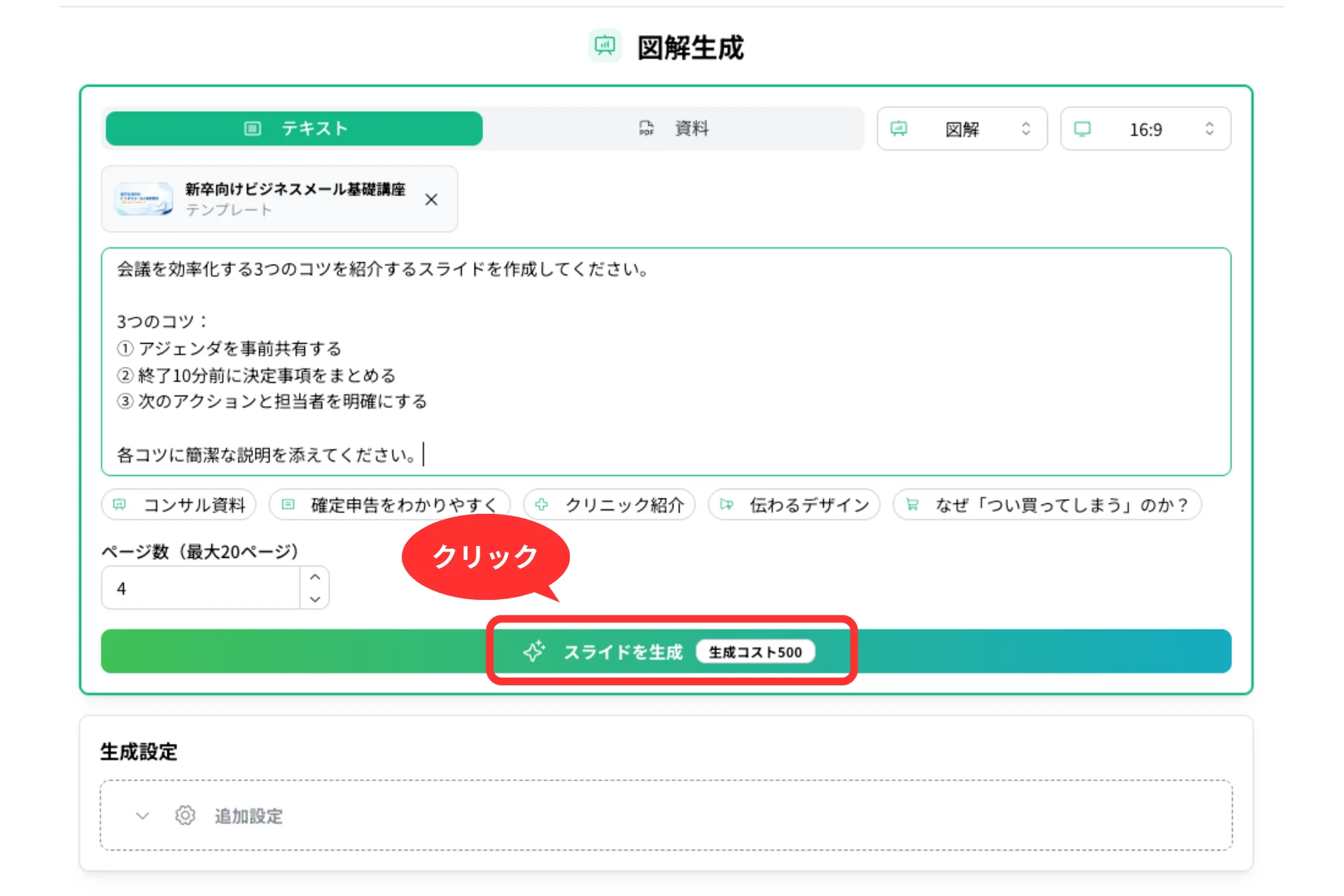The width and height of the screenshot is (1344, 896).
Task: Click the 追加設定 label
Action: click(x=248, y=816)
